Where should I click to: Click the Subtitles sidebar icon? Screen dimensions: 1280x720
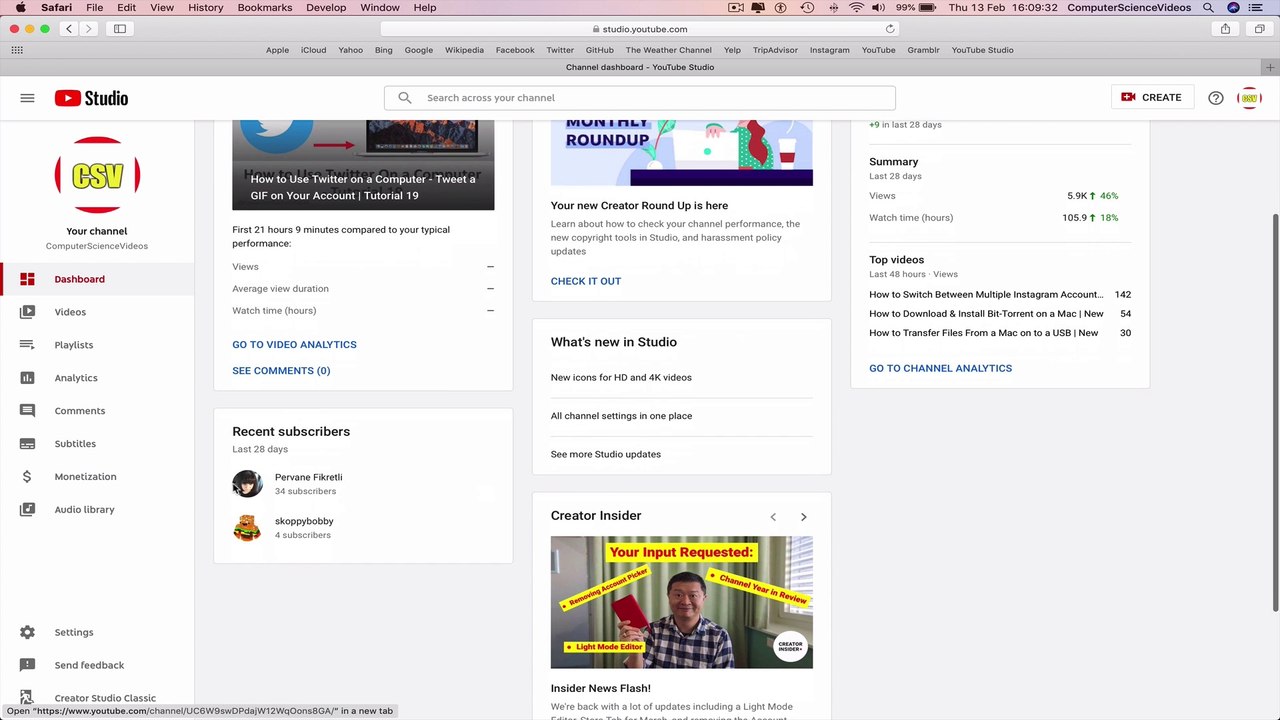click(27, 444)
